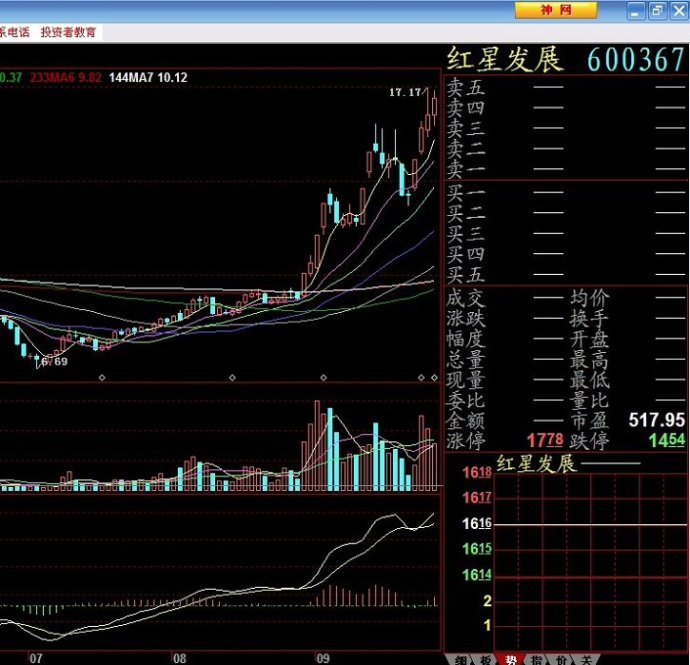Click the 233MA6 9.82 indicator label
This screenshot has width=690, height=665.
66,78
